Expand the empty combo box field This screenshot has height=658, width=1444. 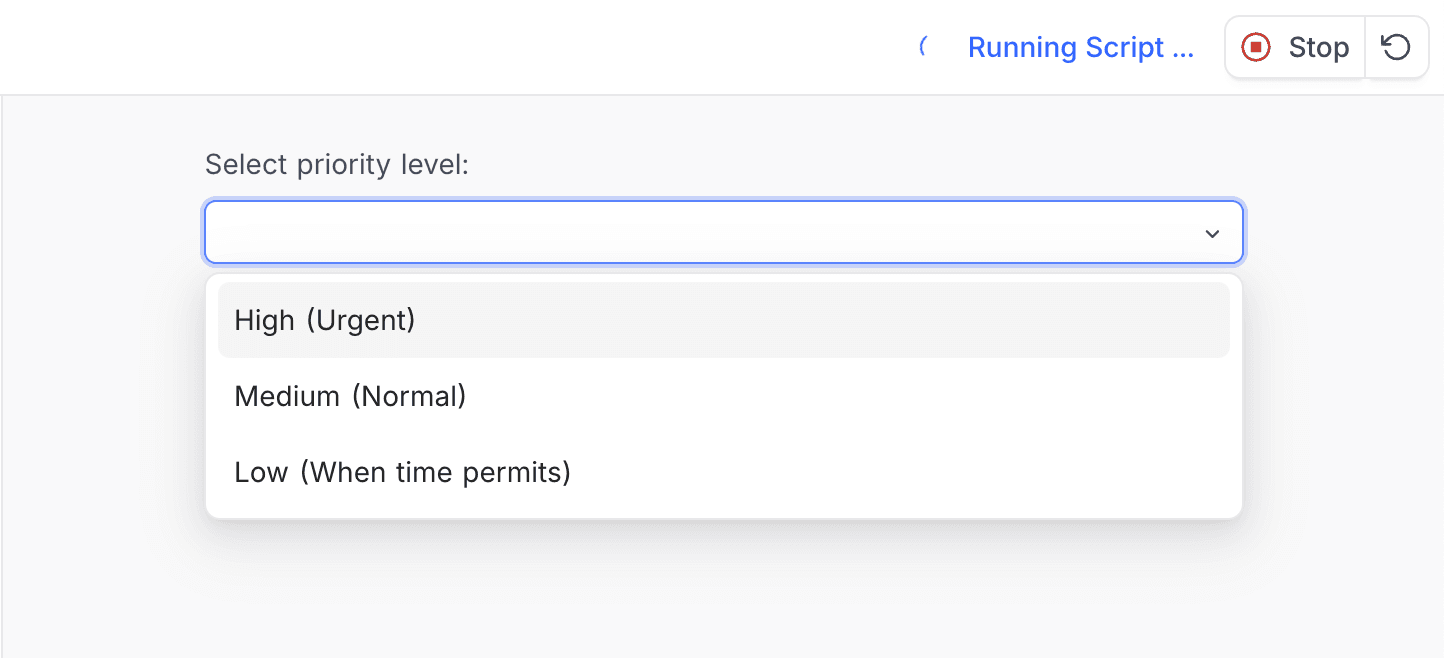pyautogui.click(x=722, y=233)
